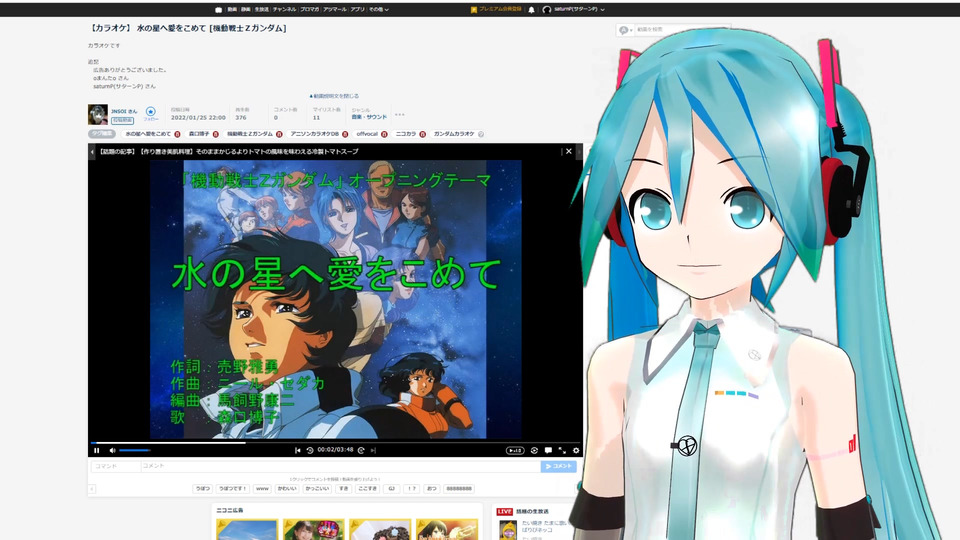Open tag ガンダムカラオケ
The height and width of the screenshot is (540, 960).
(454, 133)
